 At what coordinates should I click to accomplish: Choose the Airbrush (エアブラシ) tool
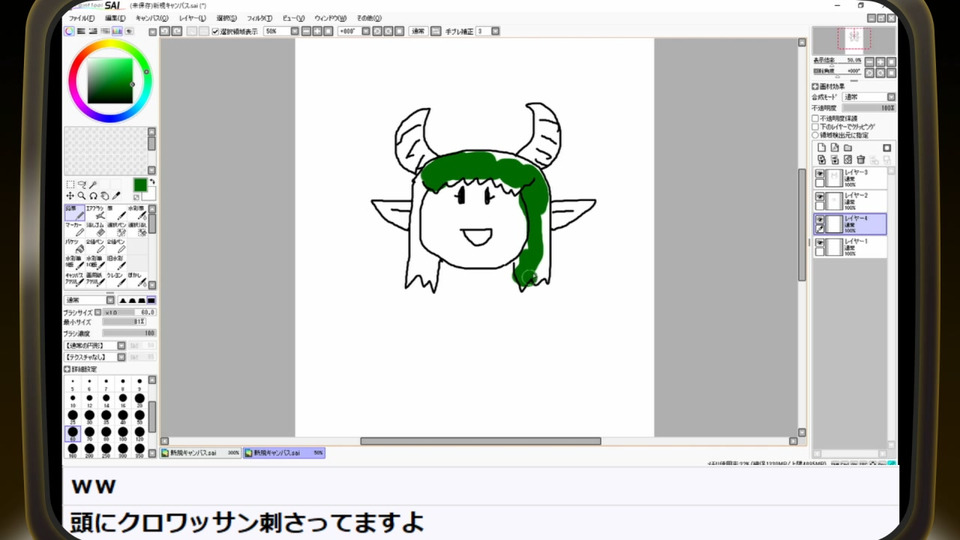[96, 212]
